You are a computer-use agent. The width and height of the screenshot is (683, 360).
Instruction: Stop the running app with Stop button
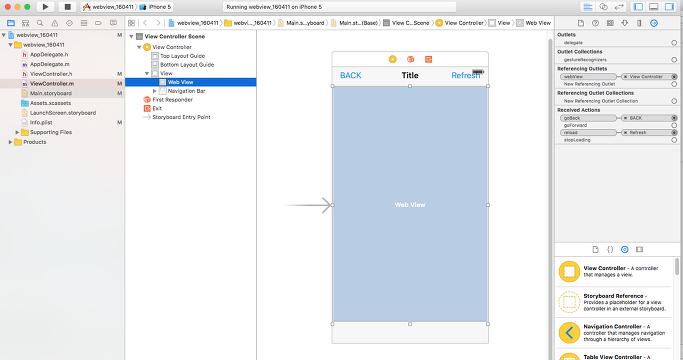(68, 7)
